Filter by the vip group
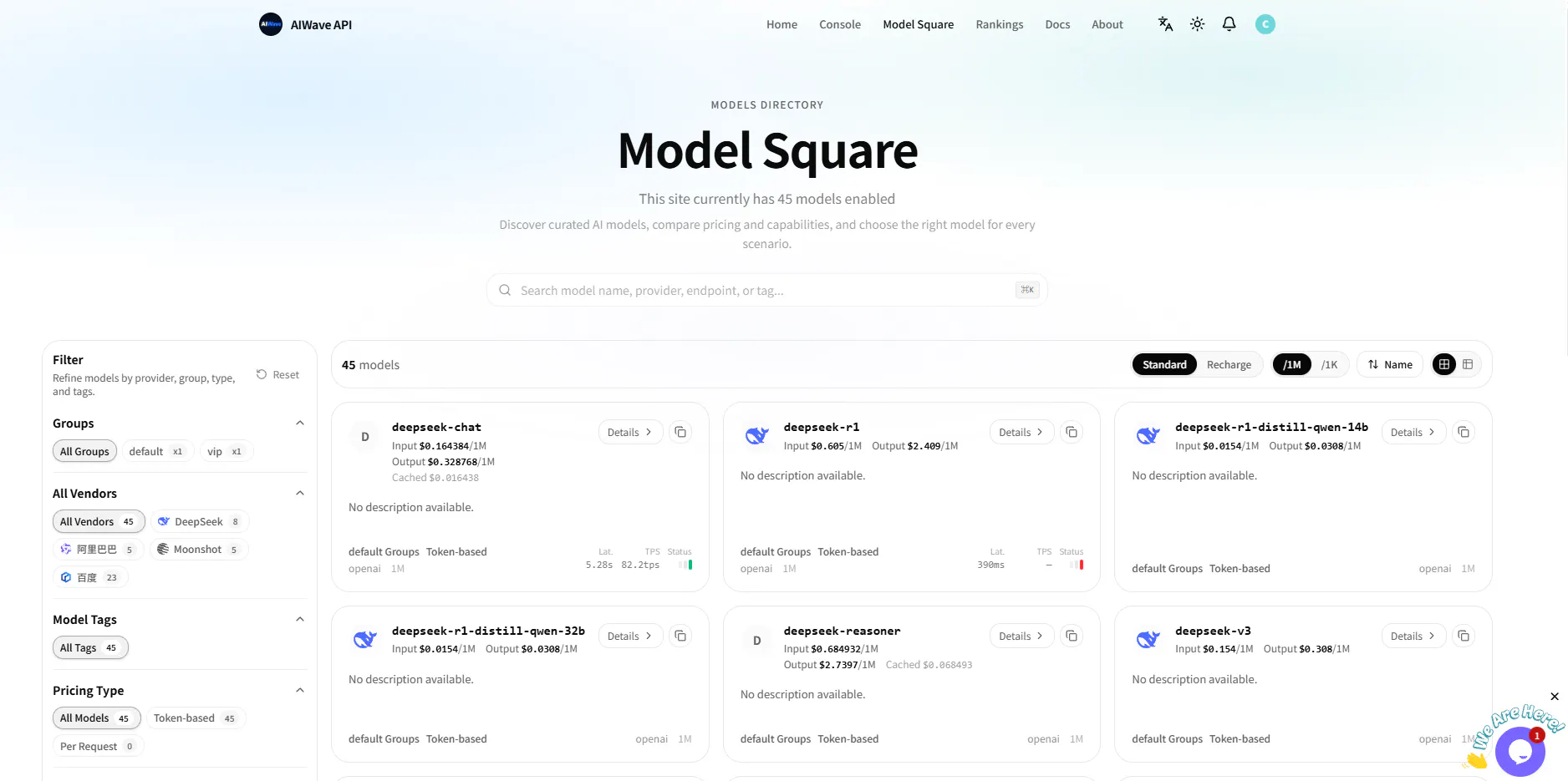 tap(225, 451)
